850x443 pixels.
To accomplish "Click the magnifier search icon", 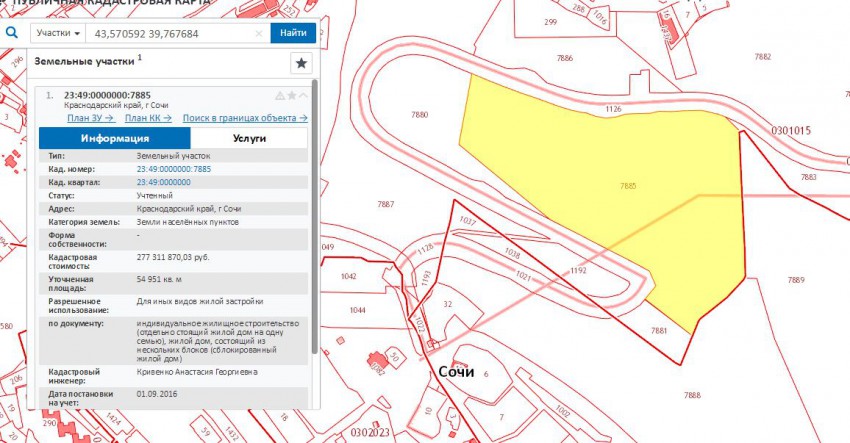I will (x=12, y=32).
